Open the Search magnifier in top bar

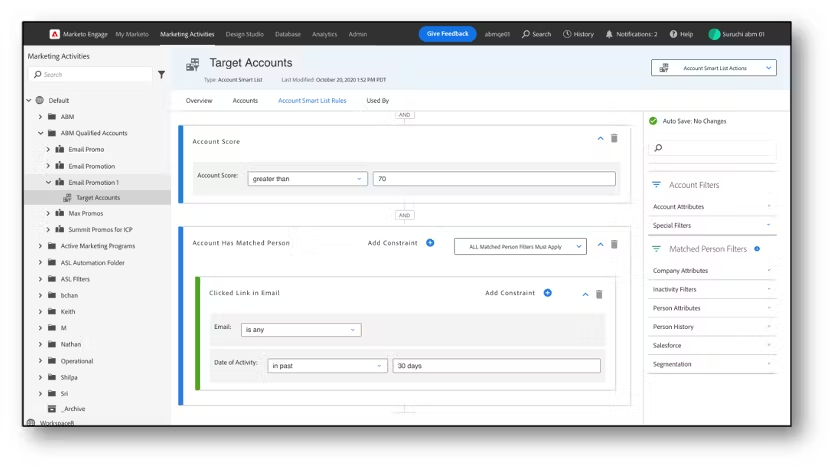pyautogui.click(x=526, y=34)
